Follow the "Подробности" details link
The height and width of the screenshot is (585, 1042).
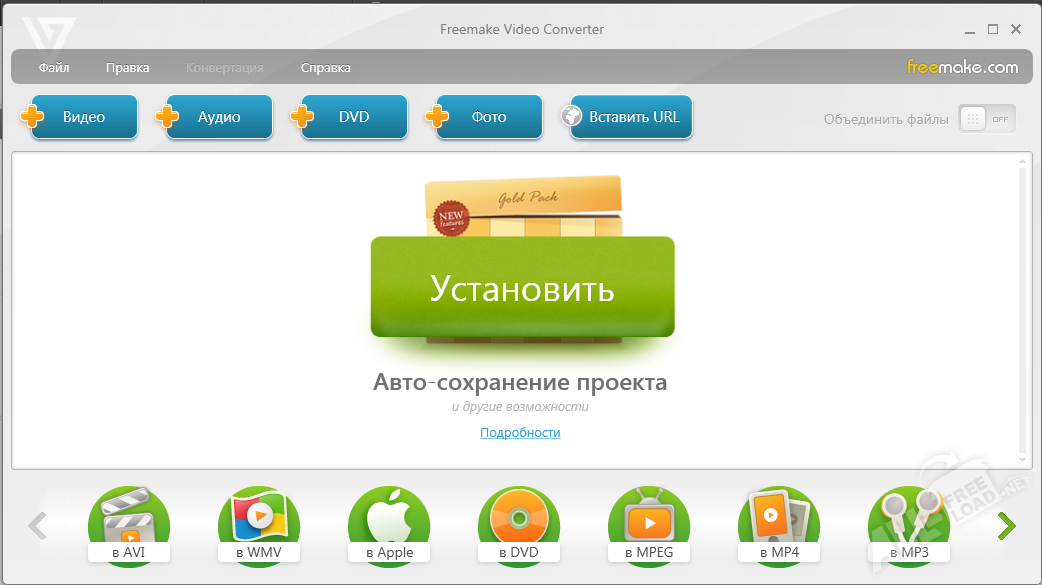pyautogui.click(x=520, y=433)
